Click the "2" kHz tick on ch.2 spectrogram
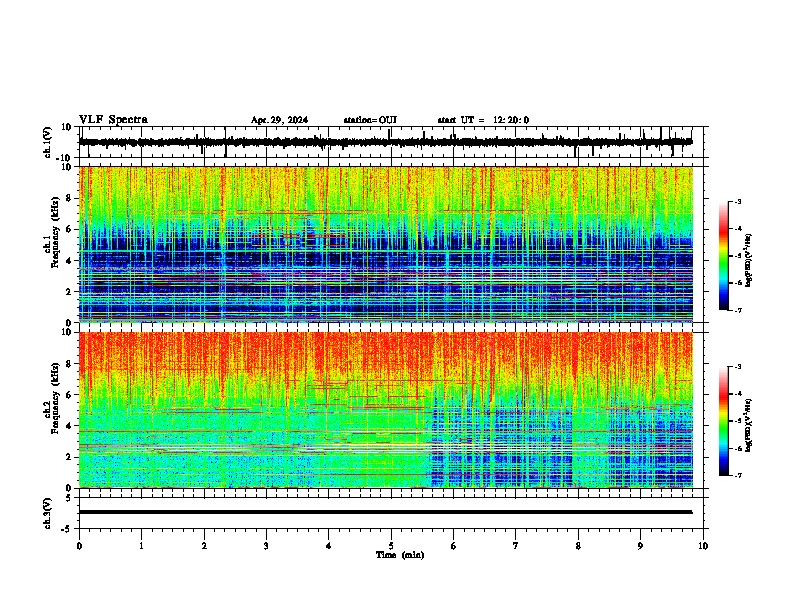 [x=70, y=457]
